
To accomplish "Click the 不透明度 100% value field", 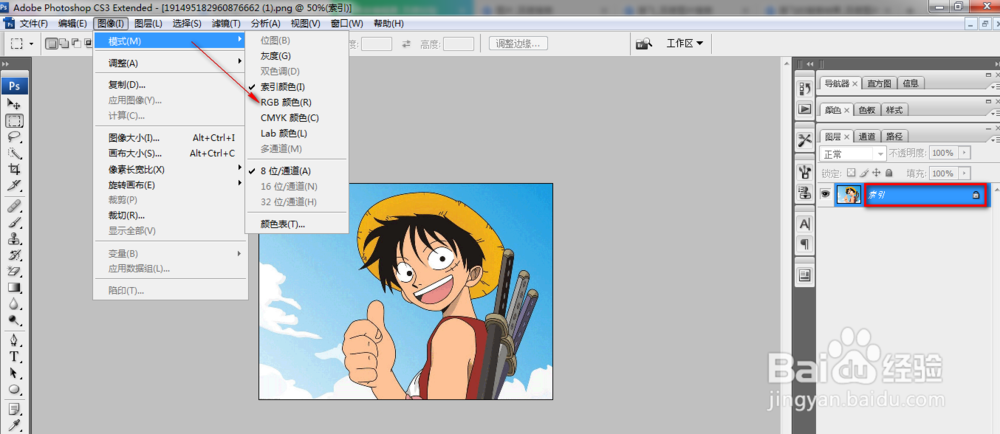I will pyautogui.click(x=944, y=153).
